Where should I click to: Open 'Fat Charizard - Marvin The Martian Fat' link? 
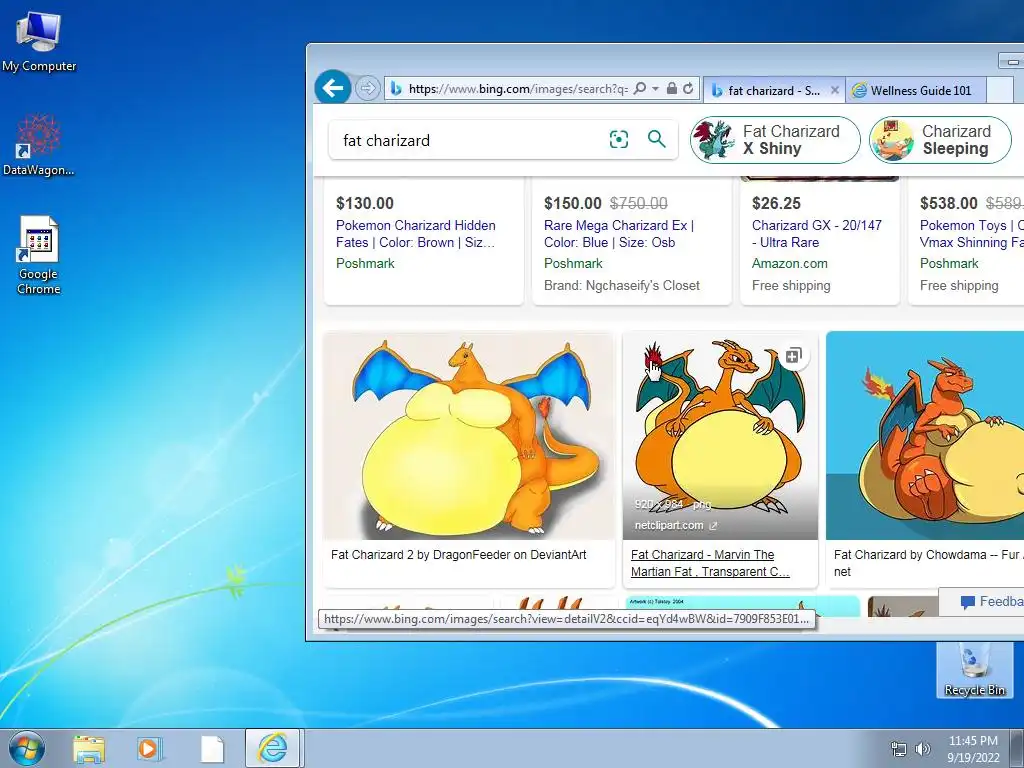click(710, 563)
